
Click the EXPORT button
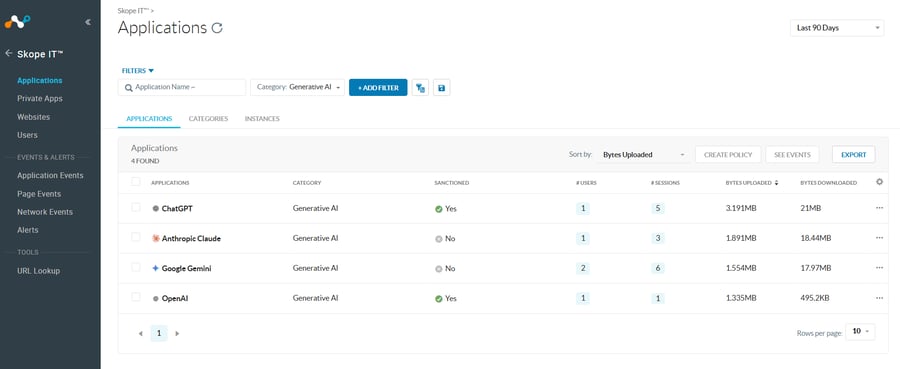pyautogui.click(x=854, y=154)
